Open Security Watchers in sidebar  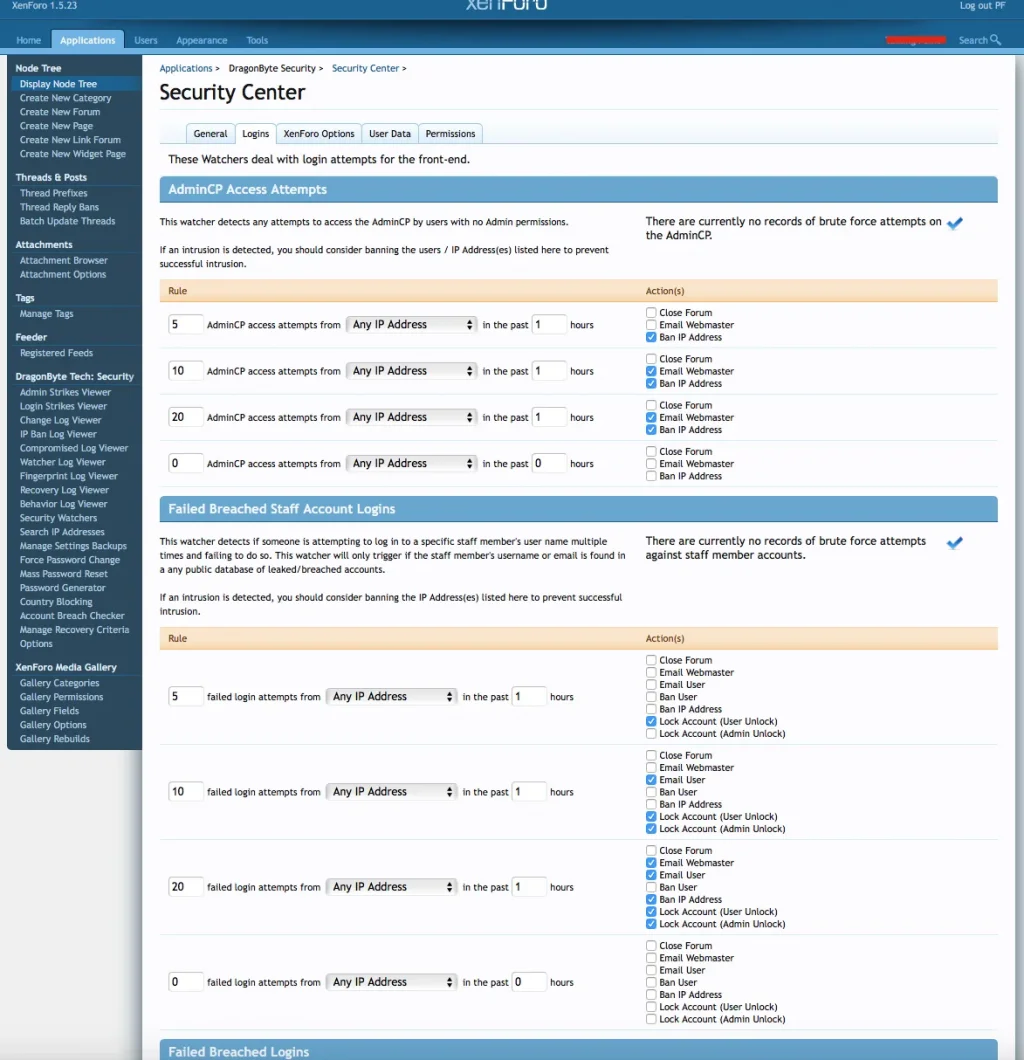point(58,518)
